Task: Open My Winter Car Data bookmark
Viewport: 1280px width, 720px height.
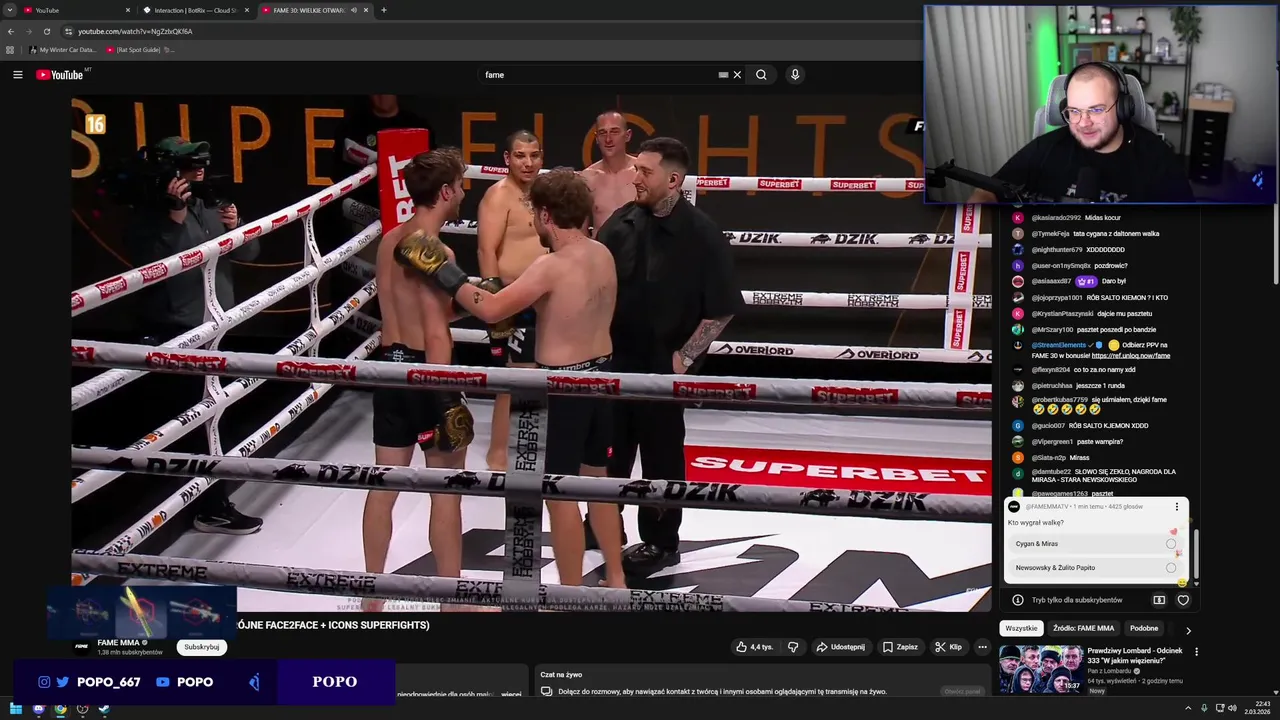Action: (64, 50)
